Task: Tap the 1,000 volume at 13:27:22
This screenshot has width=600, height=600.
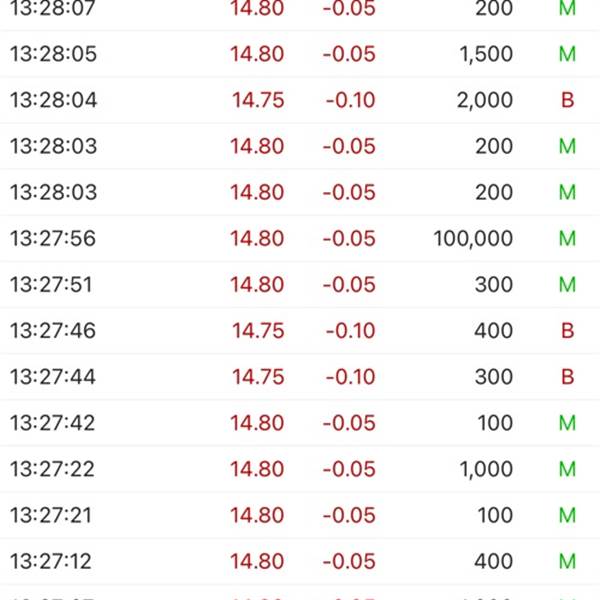Action: point(486,469)
